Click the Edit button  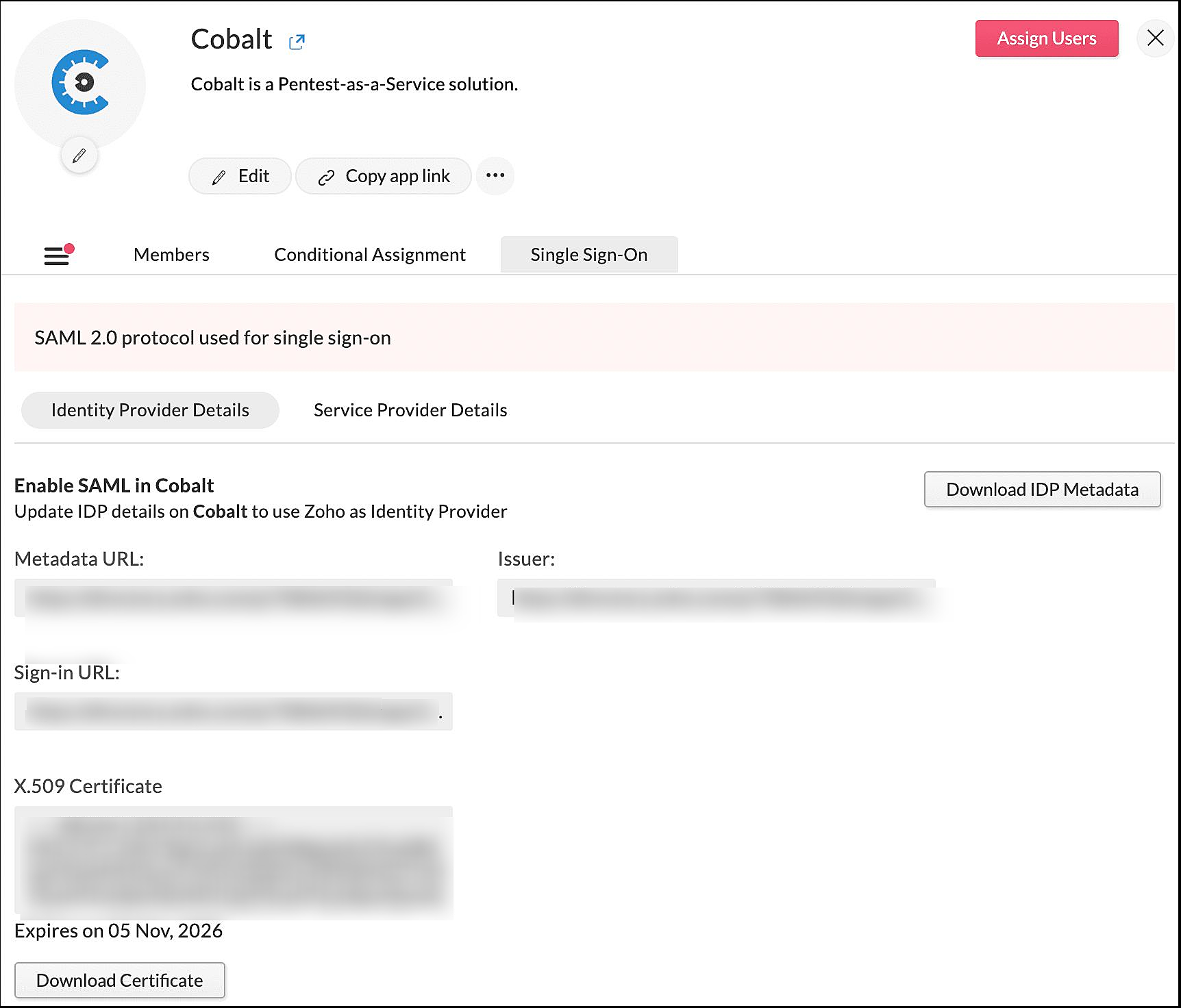tap(240, 176)
